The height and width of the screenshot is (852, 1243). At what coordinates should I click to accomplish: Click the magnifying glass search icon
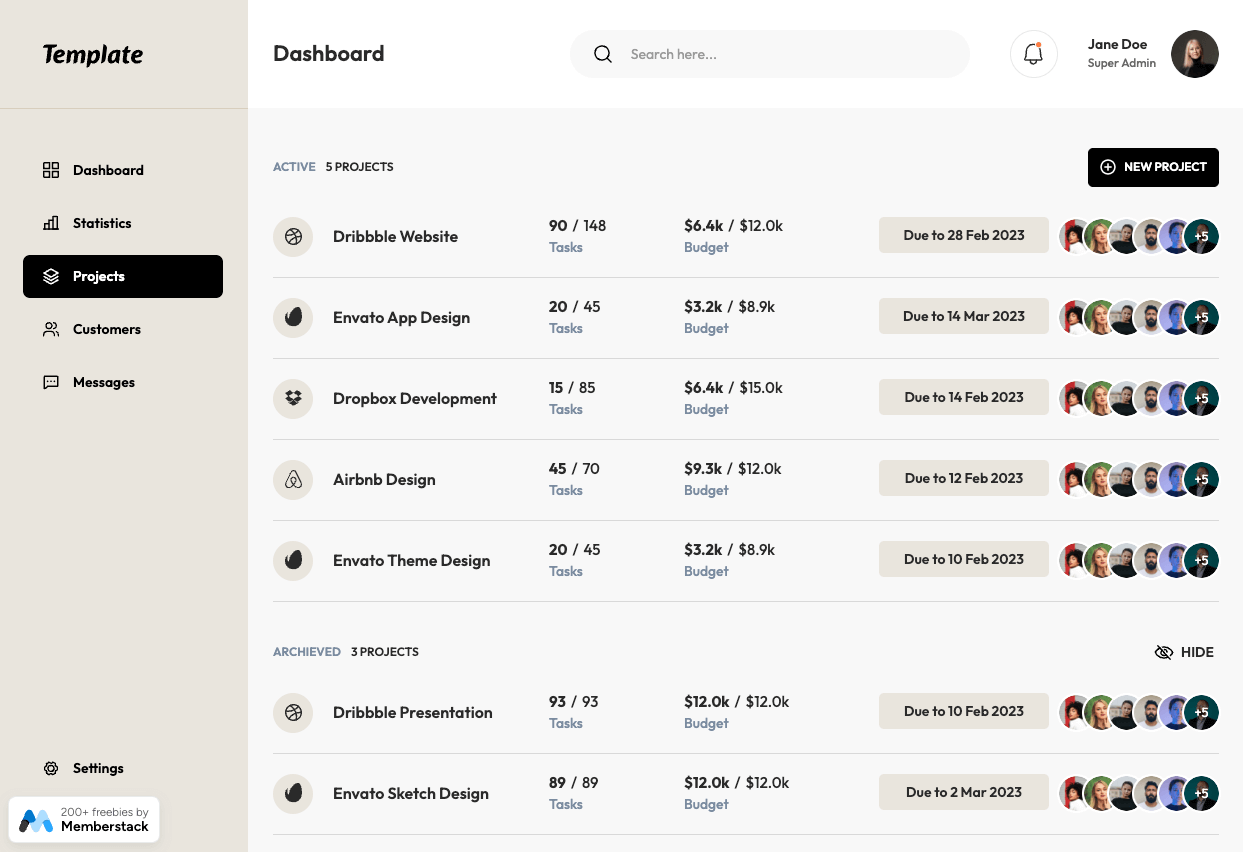(x=603, y=54)
